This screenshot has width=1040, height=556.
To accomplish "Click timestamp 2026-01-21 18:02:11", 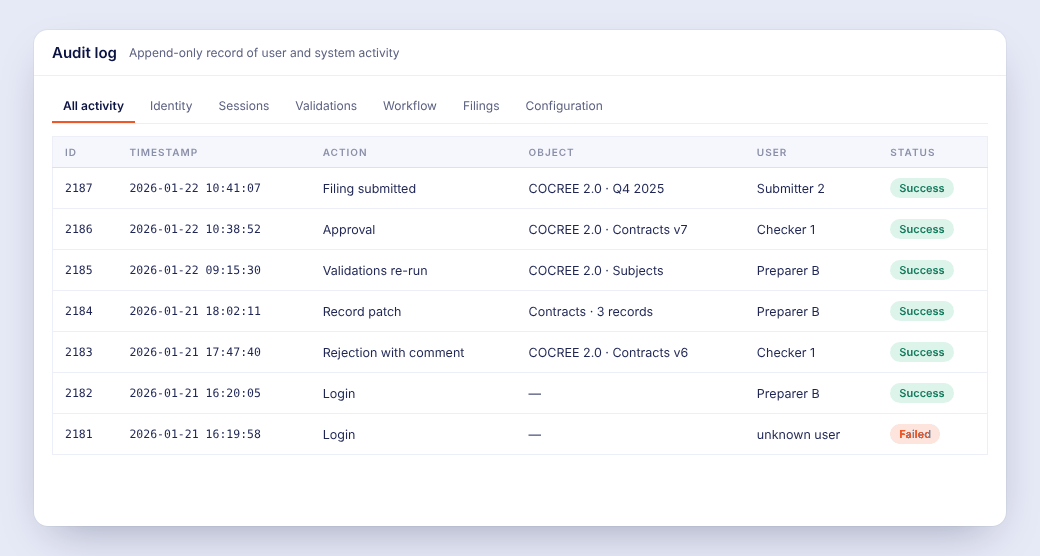I will point(195,311).
